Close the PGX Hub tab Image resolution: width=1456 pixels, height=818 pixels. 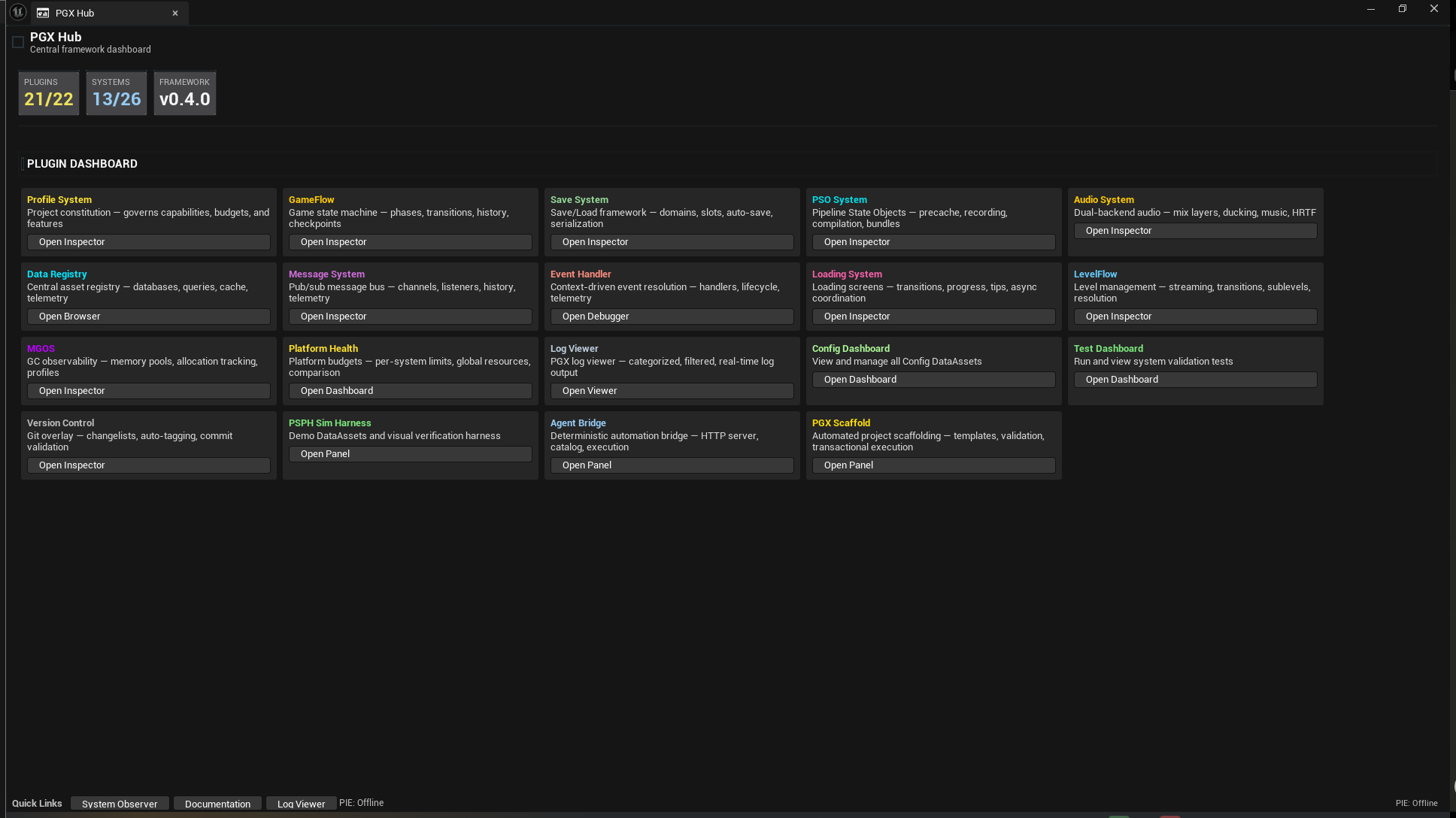[175, 13]
